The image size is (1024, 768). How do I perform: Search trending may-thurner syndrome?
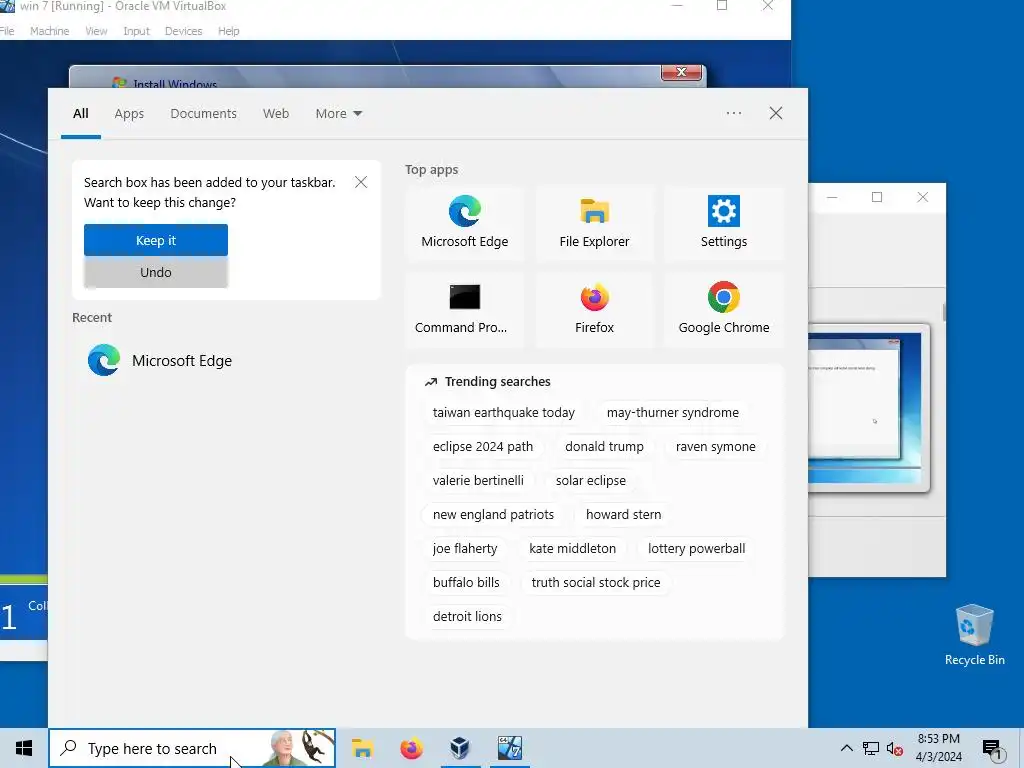(673, 413)
